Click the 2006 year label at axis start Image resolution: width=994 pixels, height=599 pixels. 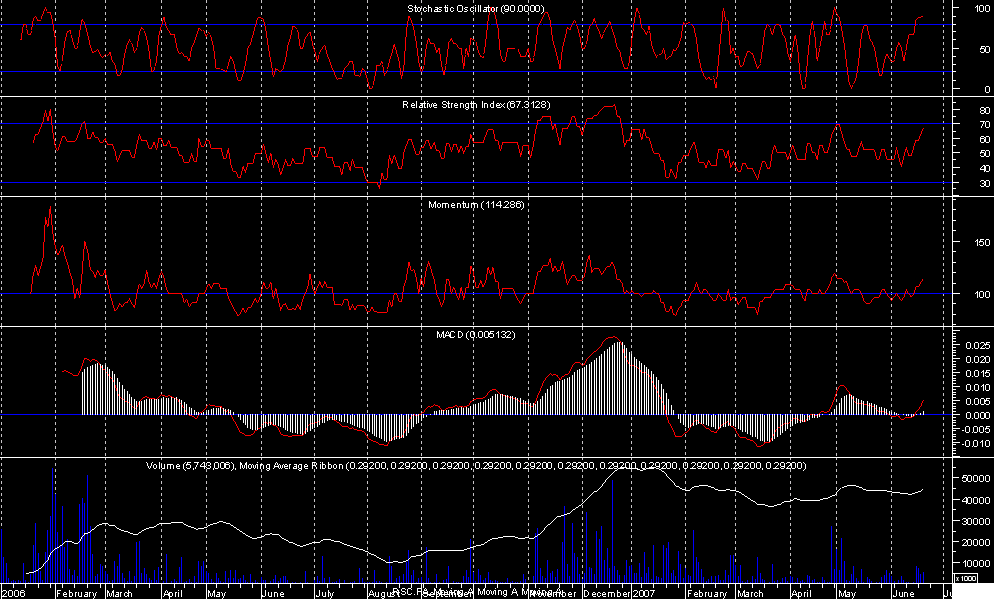[x=14, y=592]
